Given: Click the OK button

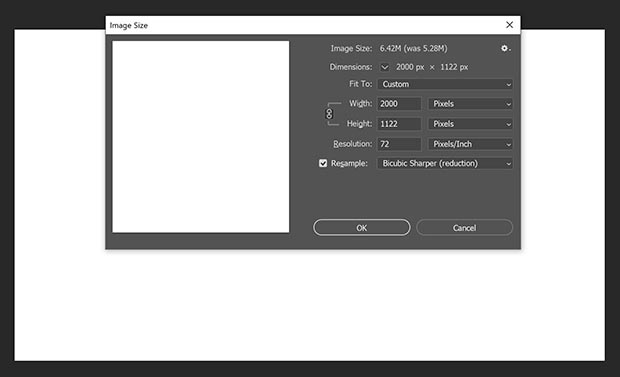Looking at the screenshot, I should coord(362,227).
